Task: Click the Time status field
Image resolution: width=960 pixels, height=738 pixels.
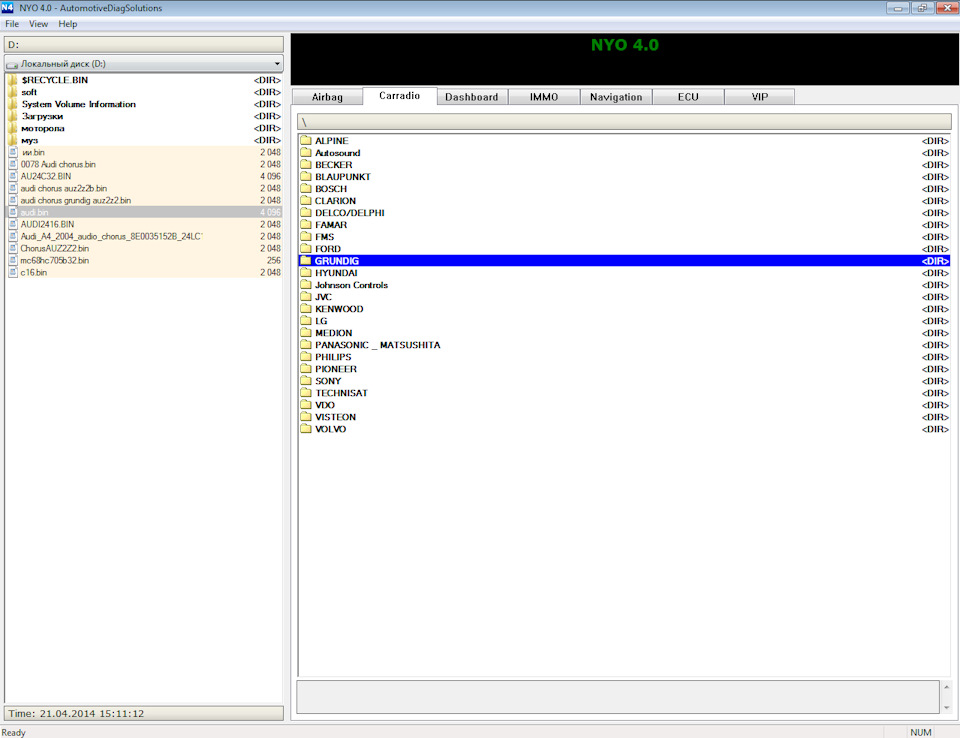Action: tap(144, 714)
